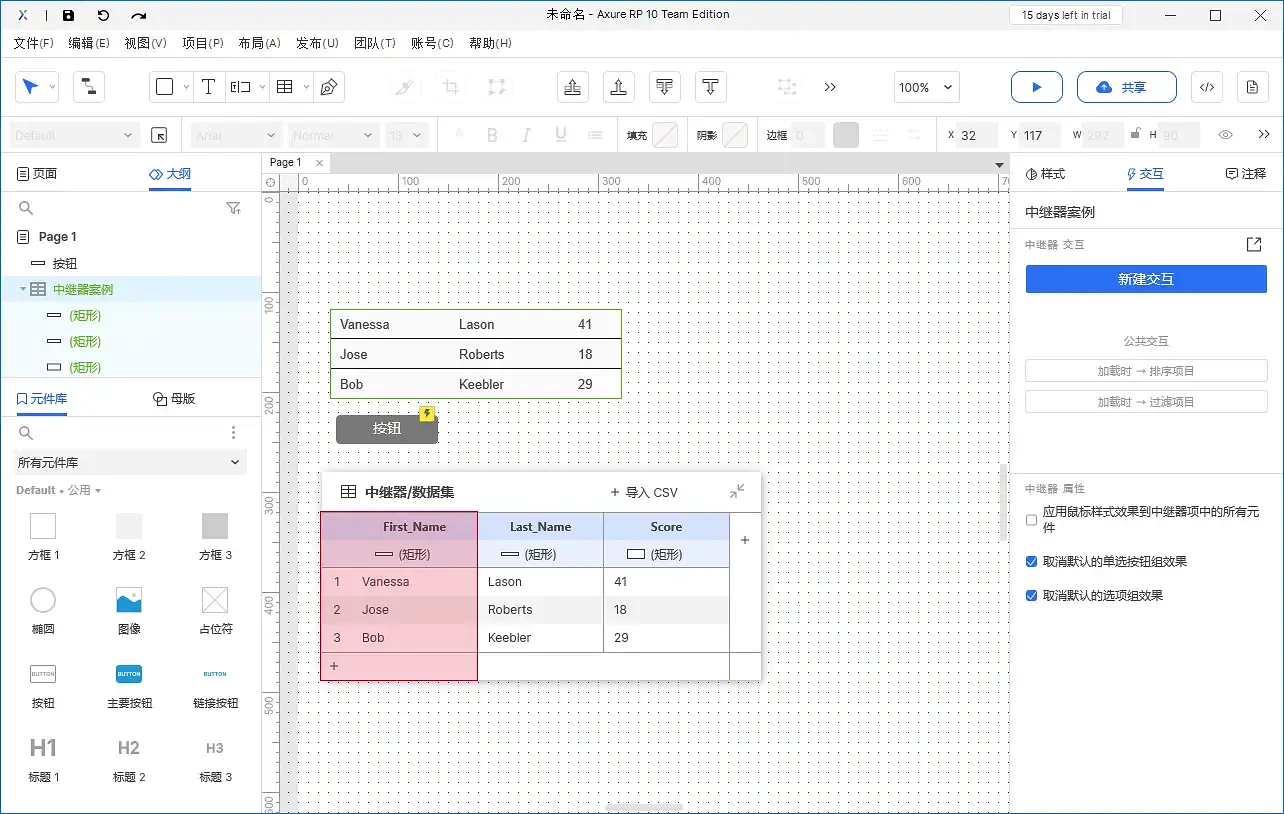Switch to the 样式 tab
Viewport: 1284px width, 814px height.
pyautogui.click(x=1046, y=174)
